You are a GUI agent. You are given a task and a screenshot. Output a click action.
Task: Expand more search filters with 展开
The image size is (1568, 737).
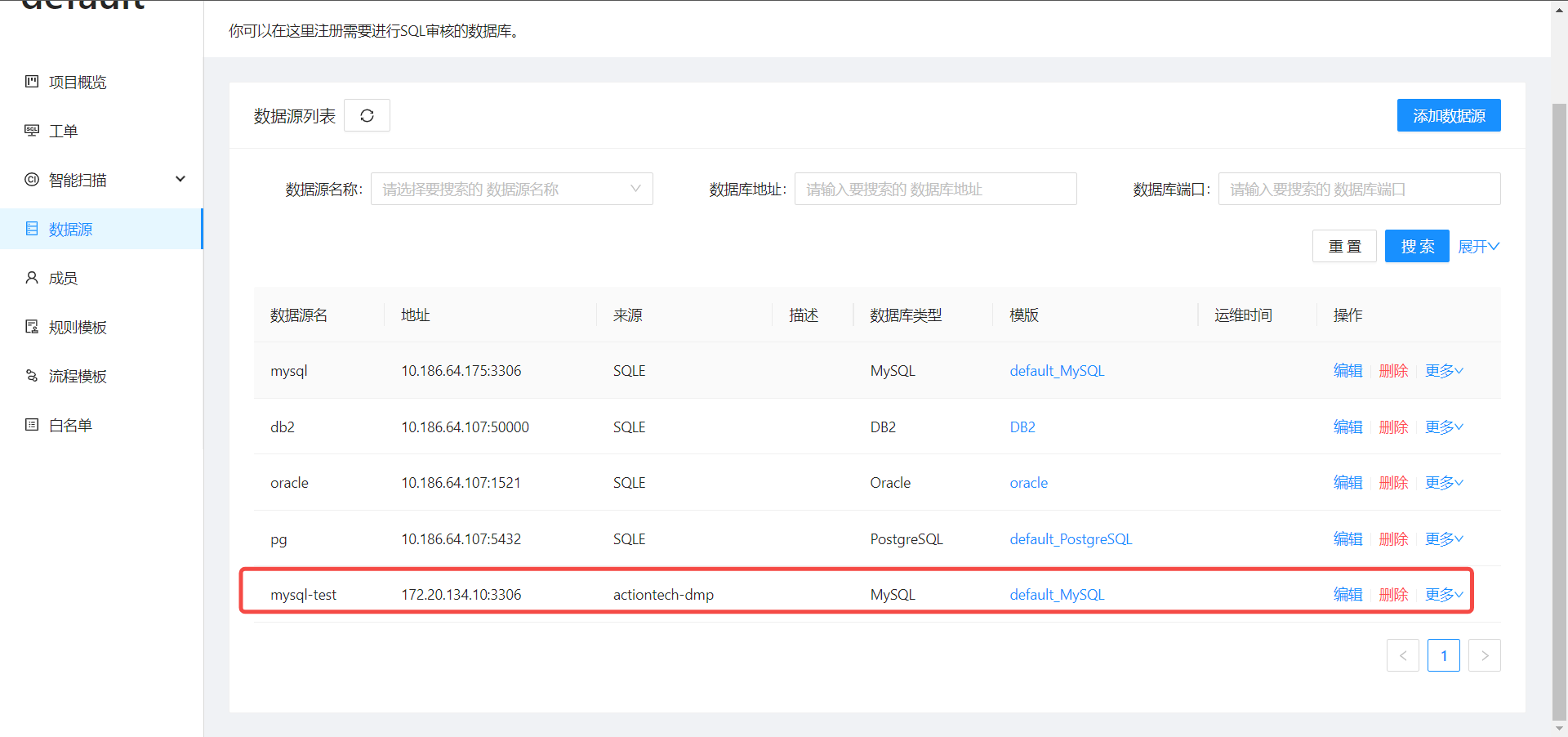(x=1478, y=247)
